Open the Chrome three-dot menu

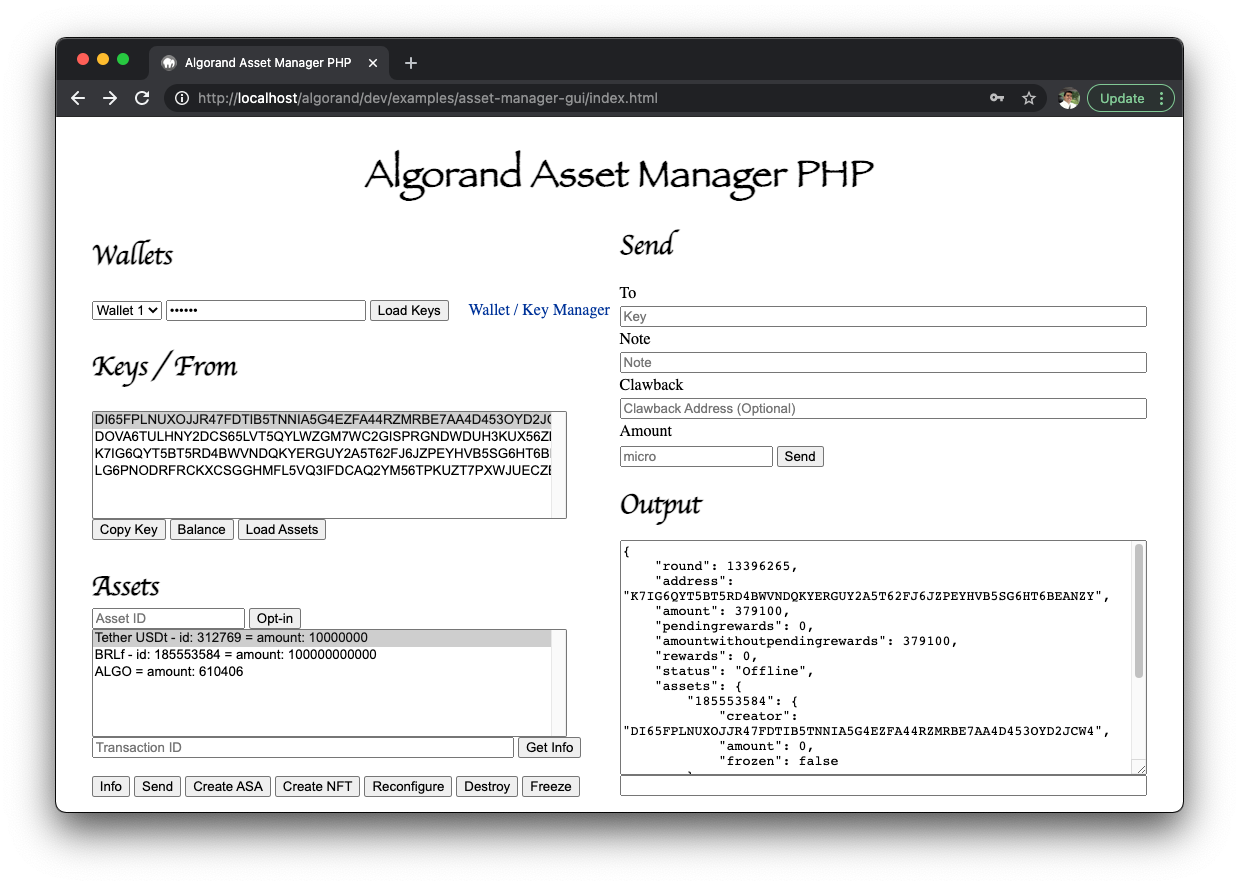coord(1161,98)
